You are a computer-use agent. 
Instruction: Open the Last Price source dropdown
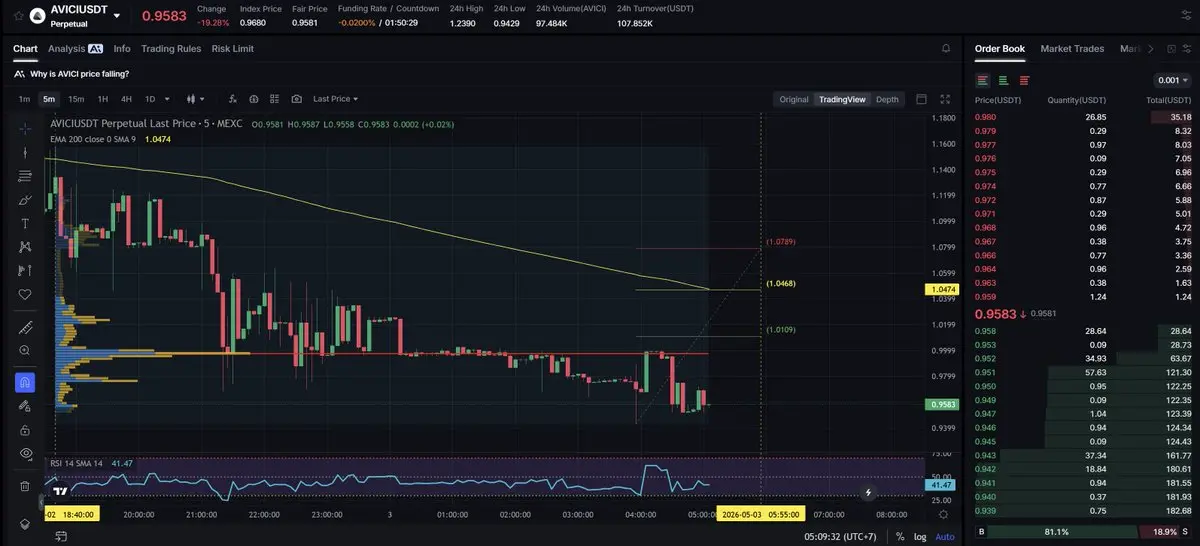click(335, 99)
